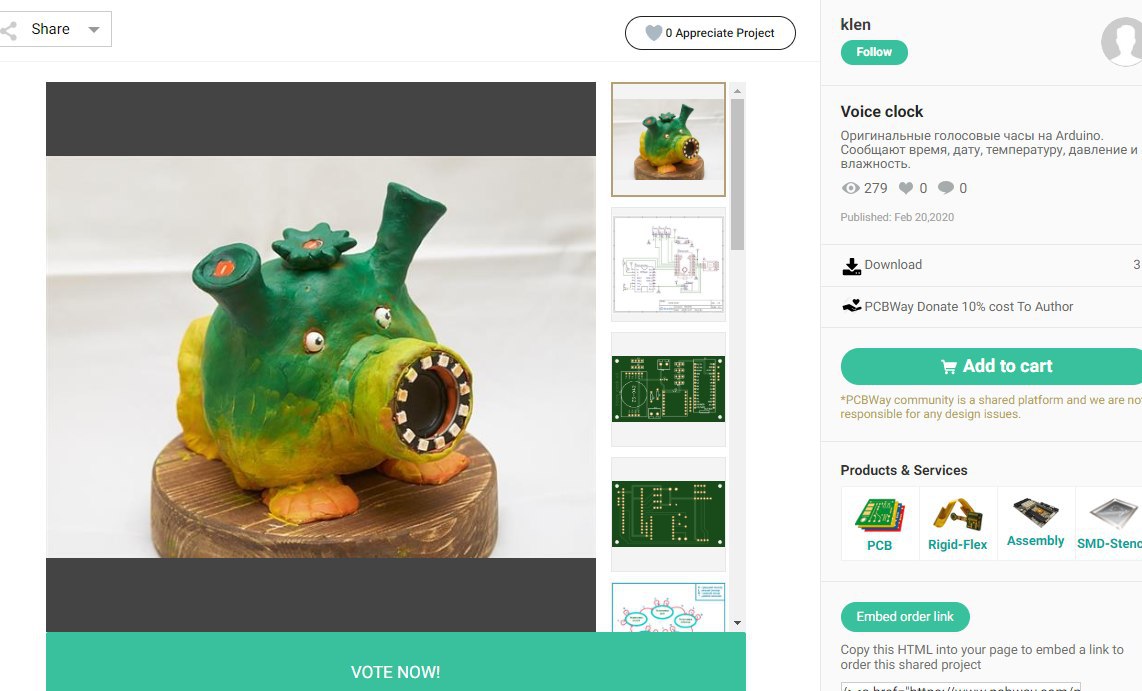Click the likes heart icon under description
This screenshot has height=691, width=1142.
(905, 188)
